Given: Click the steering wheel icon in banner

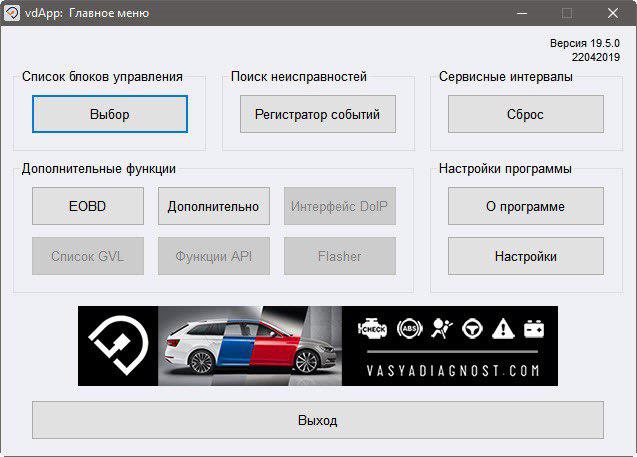Looking at the screenshot, I should pos(472,328).
